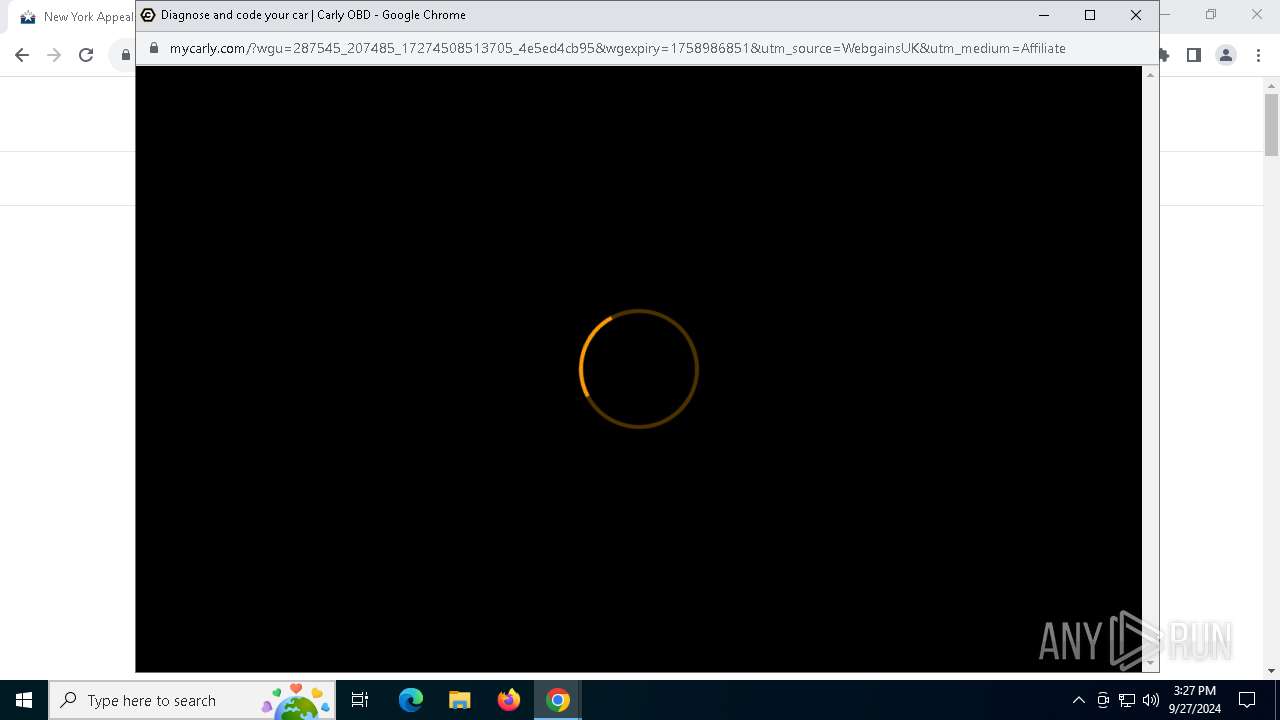The image size is (1280, 720).
Task: Open the Windows Start menu
Action: (x=24, y=700)
